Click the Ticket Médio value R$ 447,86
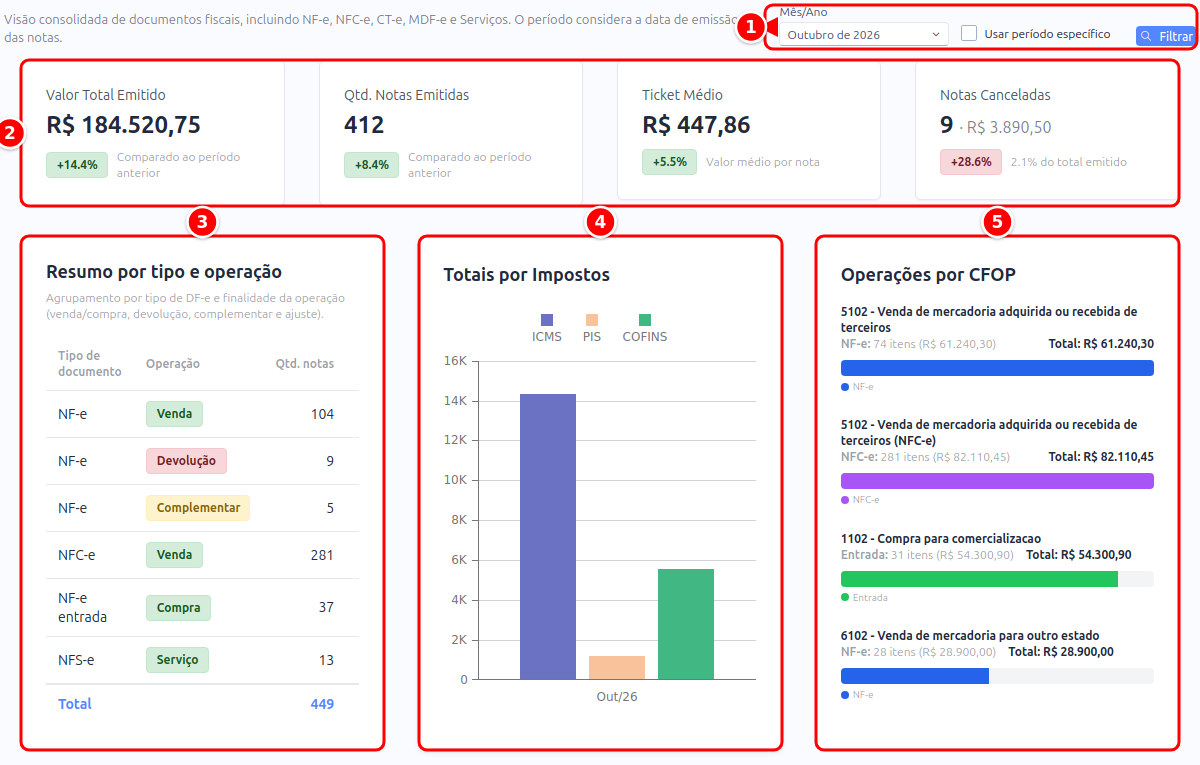 (696, 125)
